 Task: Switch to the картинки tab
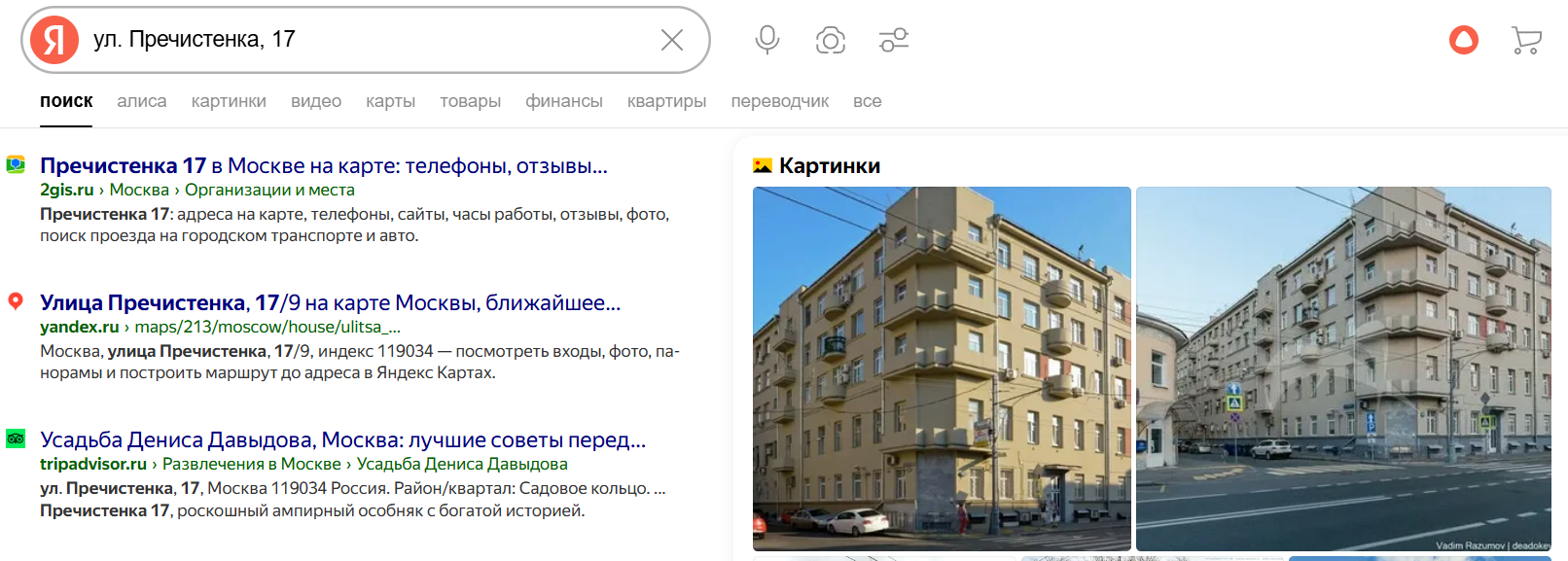coord(229,101)
